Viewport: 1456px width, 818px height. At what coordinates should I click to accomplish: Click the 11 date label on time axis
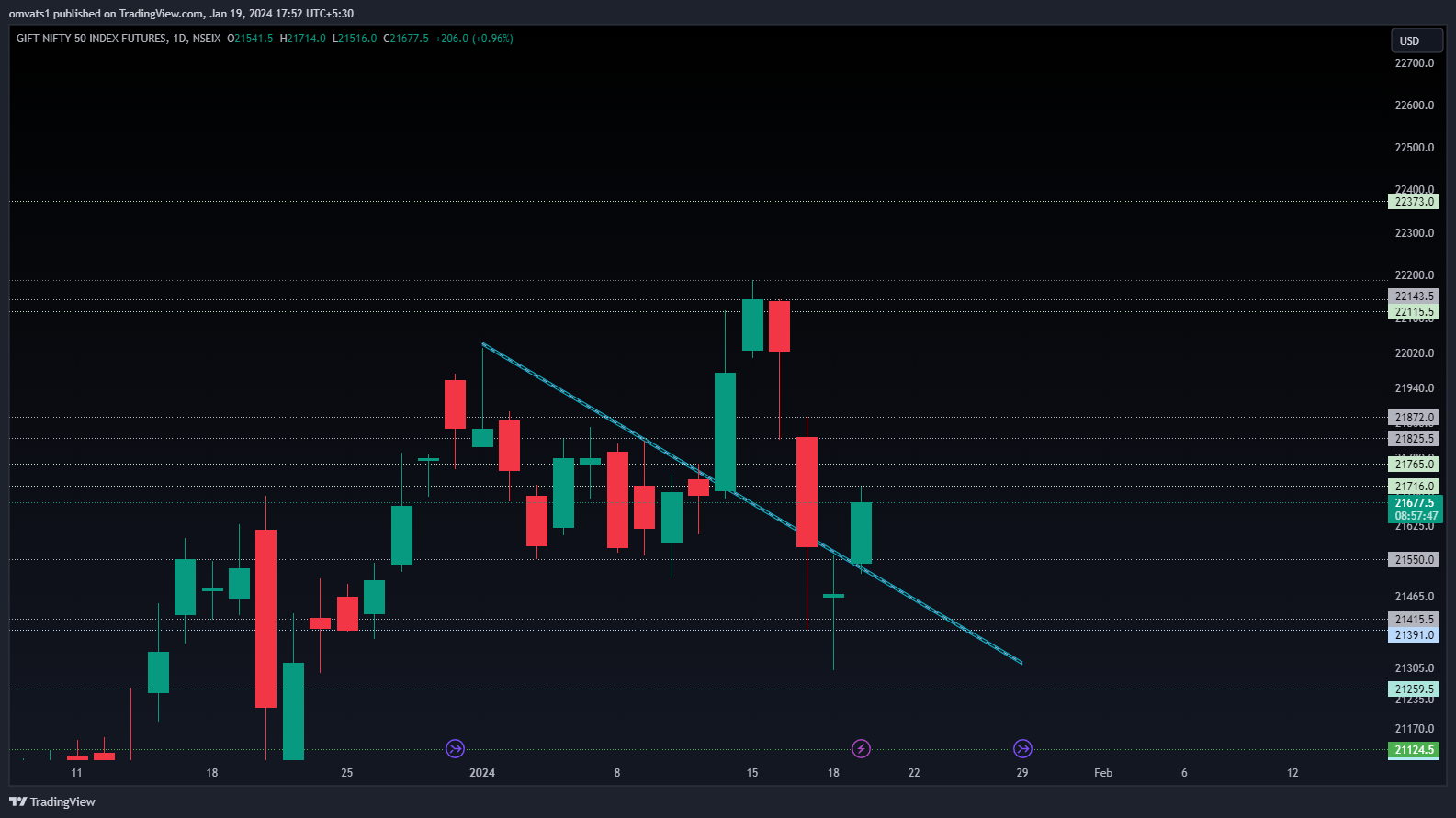76,773
